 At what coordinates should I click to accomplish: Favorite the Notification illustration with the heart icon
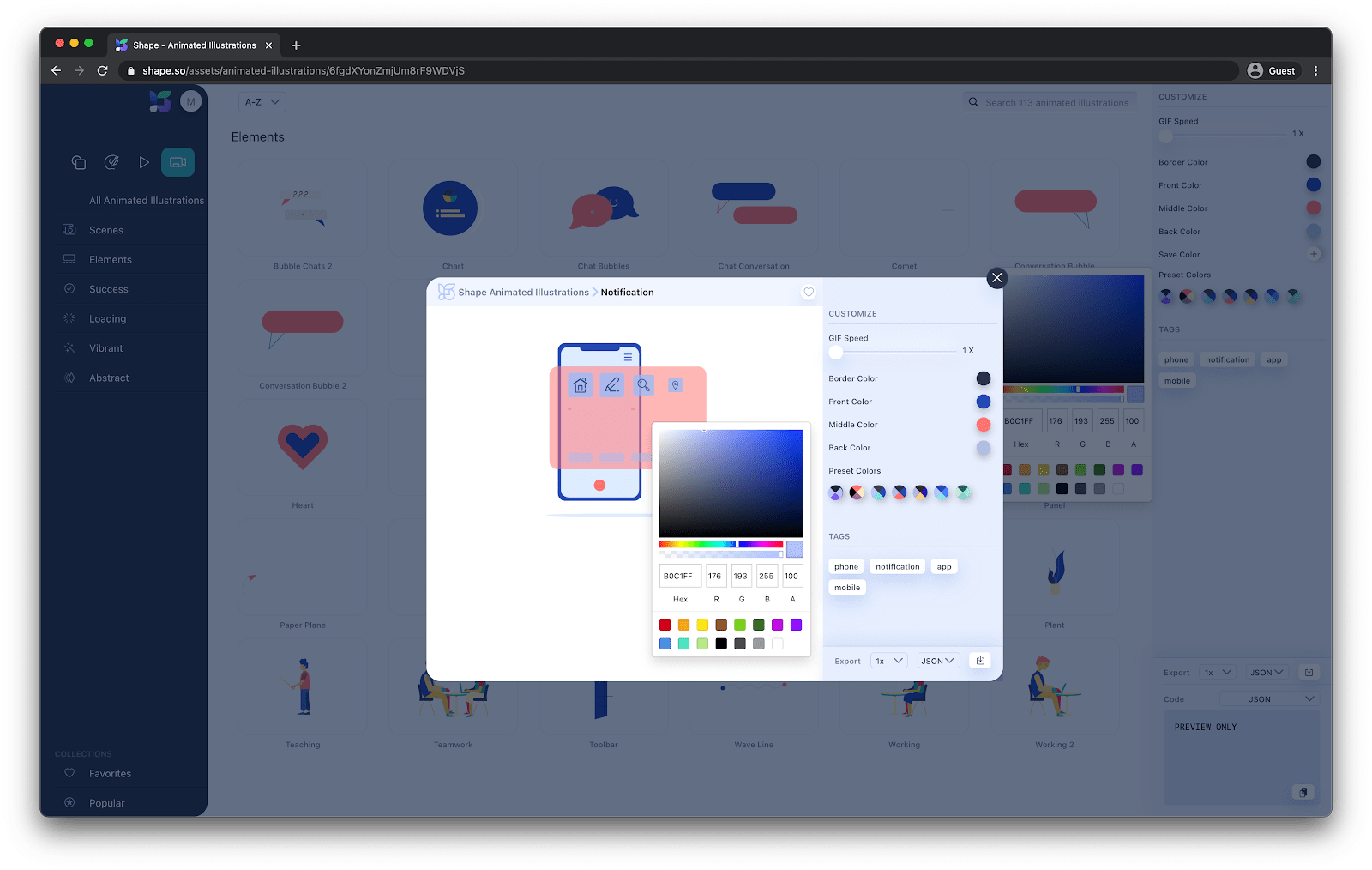point(809,293)
